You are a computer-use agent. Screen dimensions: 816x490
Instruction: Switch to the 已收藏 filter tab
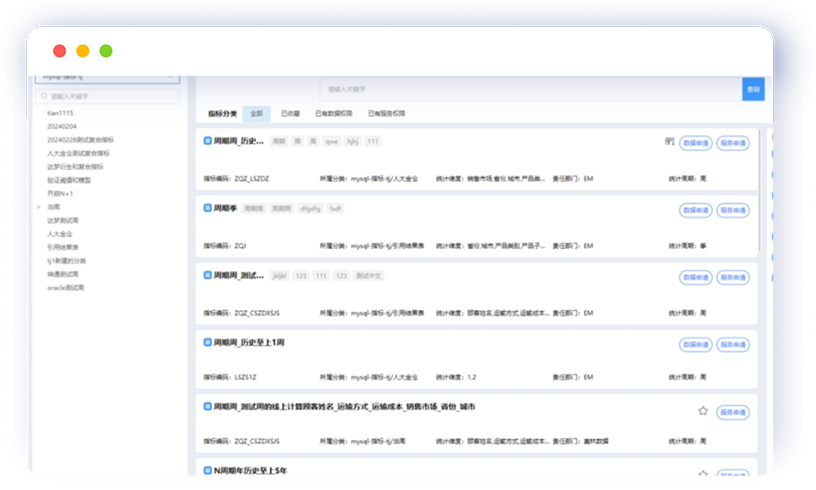click(x=290, y=114)
